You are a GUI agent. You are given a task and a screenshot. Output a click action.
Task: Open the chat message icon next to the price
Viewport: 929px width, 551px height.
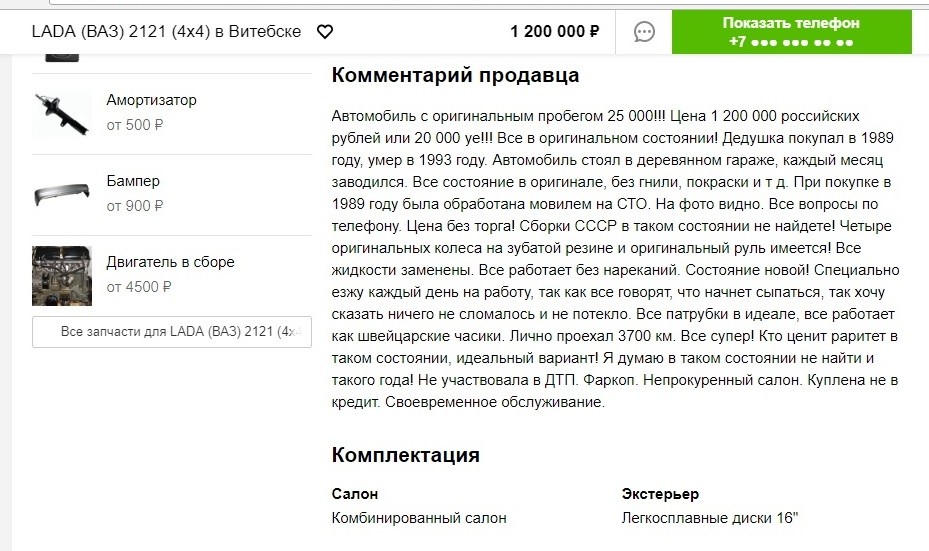tap(644, 32)
